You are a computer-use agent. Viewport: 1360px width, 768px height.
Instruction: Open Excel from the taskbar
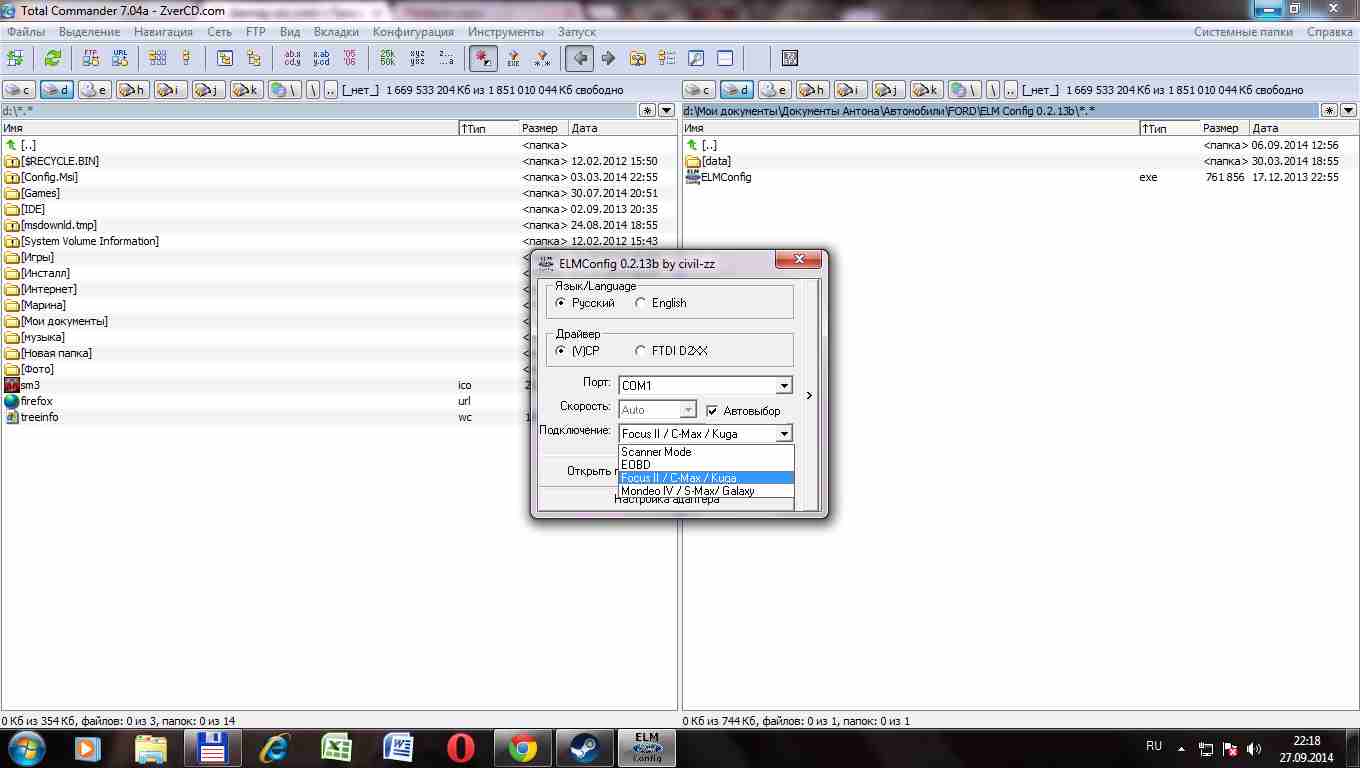pyautogui.click(x=336, y=748)
